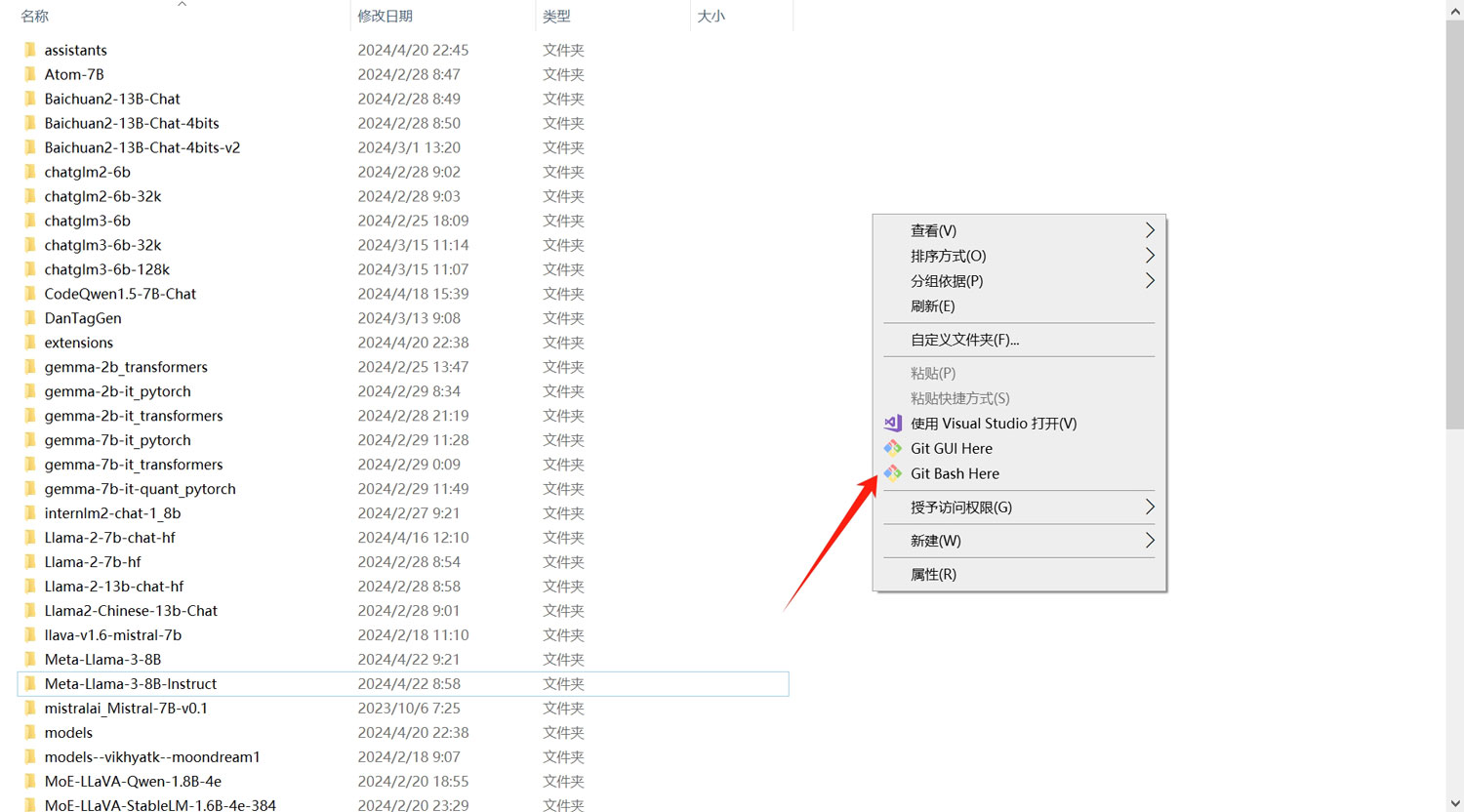Select the chatglm3-6b folder name

pyautogui.click(x=87, y=221)
